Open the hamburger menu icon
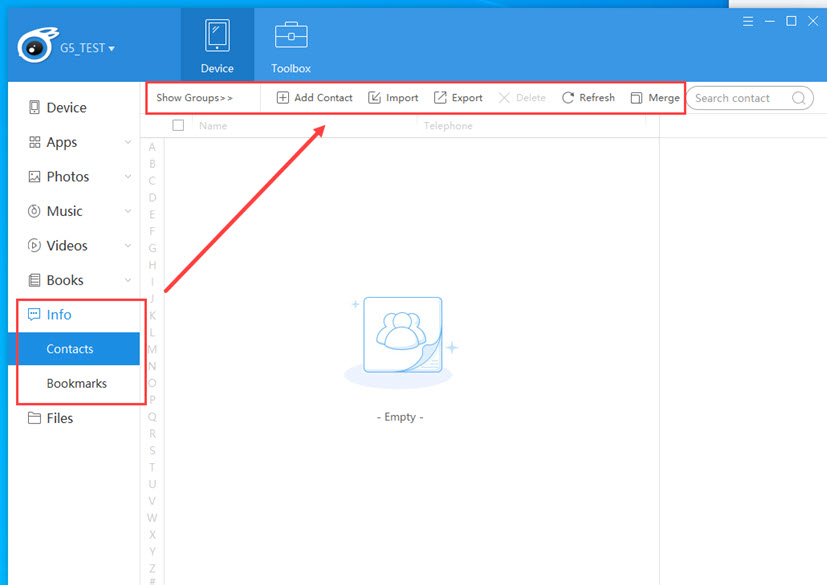Image resolution: width=827 pixels, height=585 pixels. [x=748, y=21]
